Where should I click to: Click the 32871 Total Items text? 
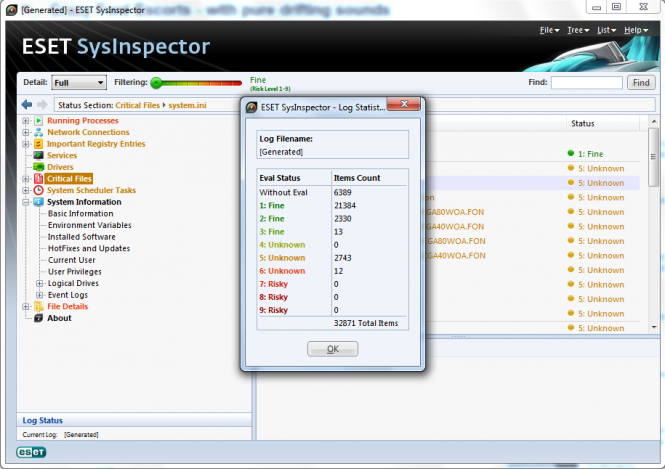[x=366, y=323]
